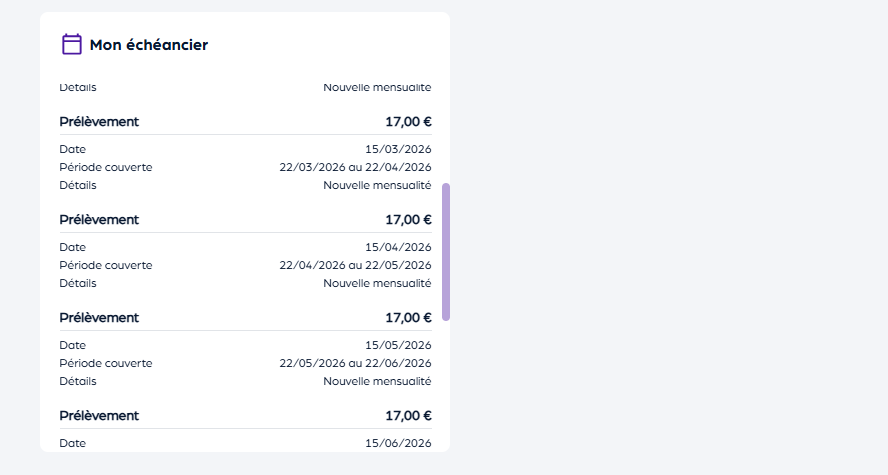Select the 15/03/2026 payment date

pos(398,149)
